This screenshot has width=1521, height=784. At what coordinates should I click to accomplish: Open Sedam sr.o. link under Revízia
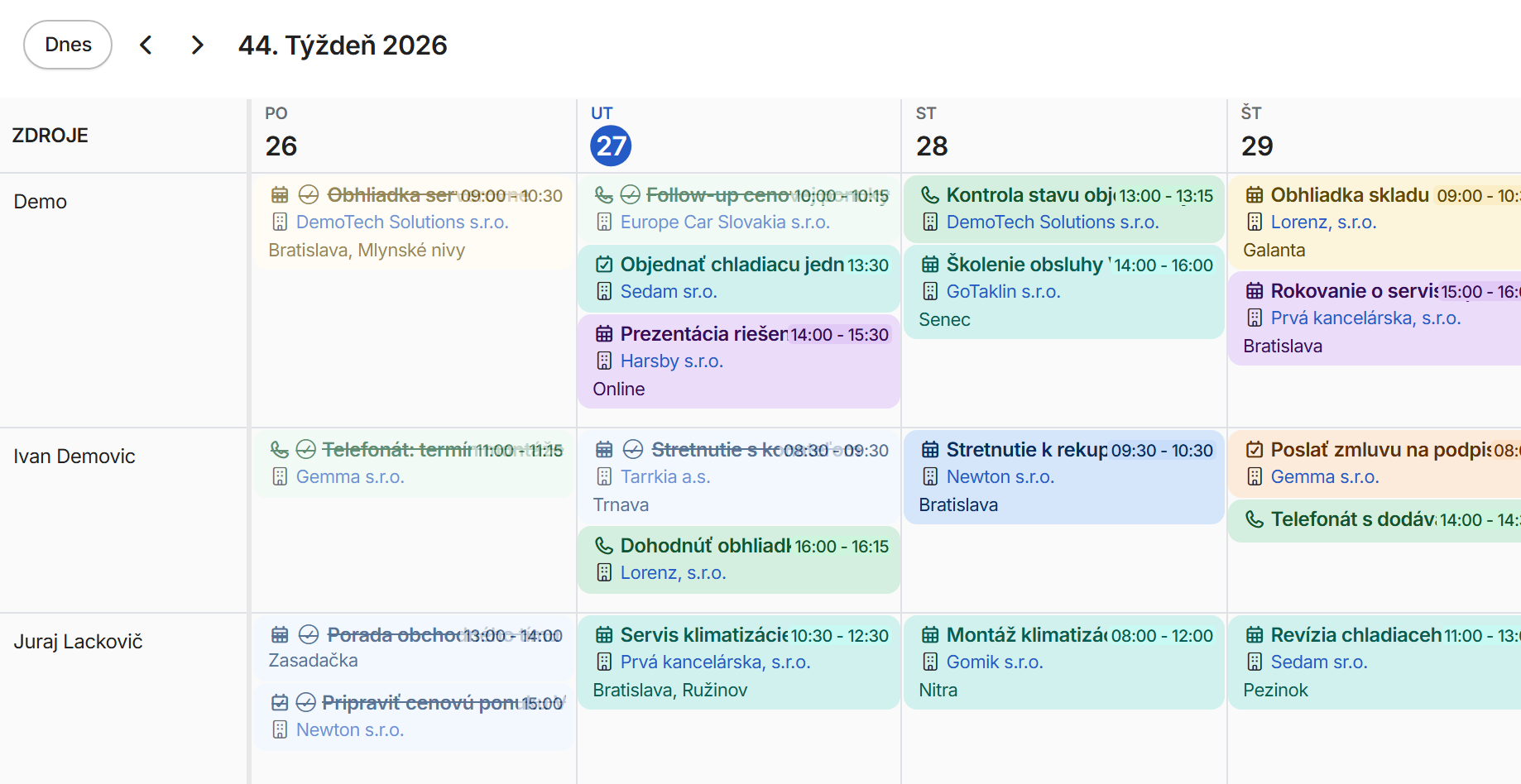tap(1319, 662)
